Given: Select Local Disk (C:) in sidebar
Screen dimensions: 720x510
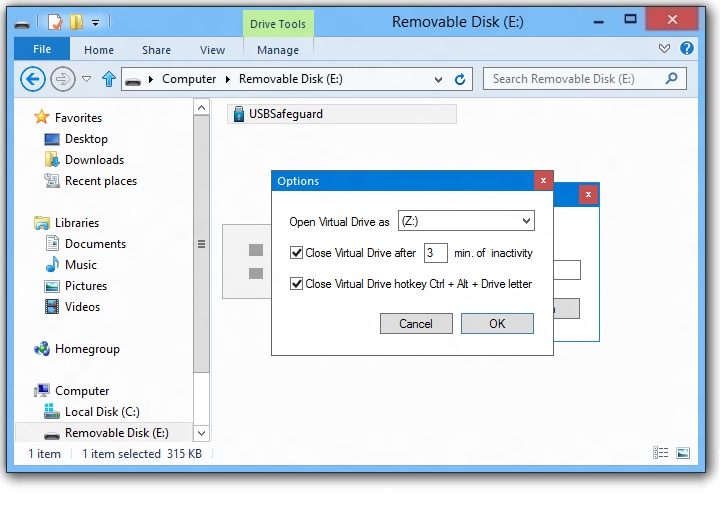Looking at the screenshot, I should 102,412.
